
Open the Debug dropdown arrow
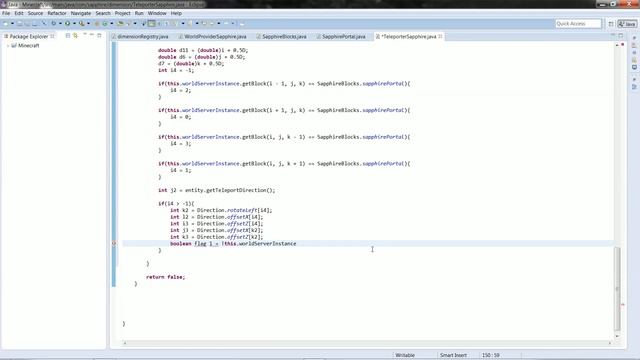(60, 24)
